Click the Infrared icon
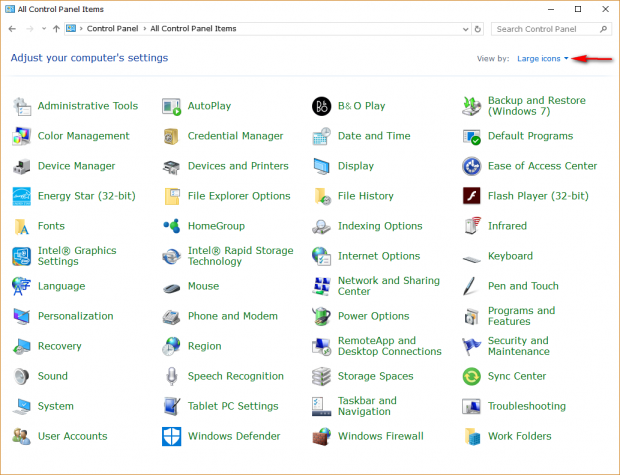The image size is (620, 475). (x=472, y=226)
